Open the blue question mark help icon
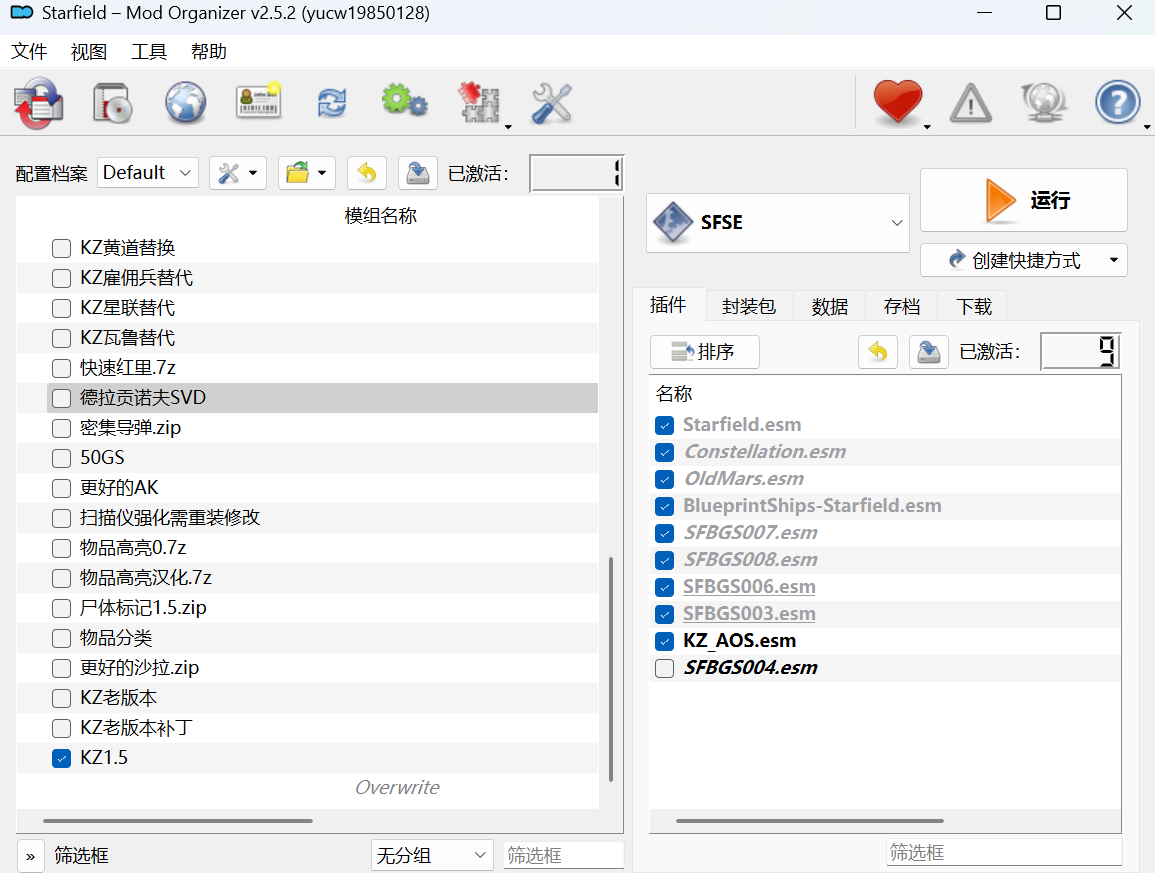This screenshot has width=1155, height=873. tap(1117, 102)
